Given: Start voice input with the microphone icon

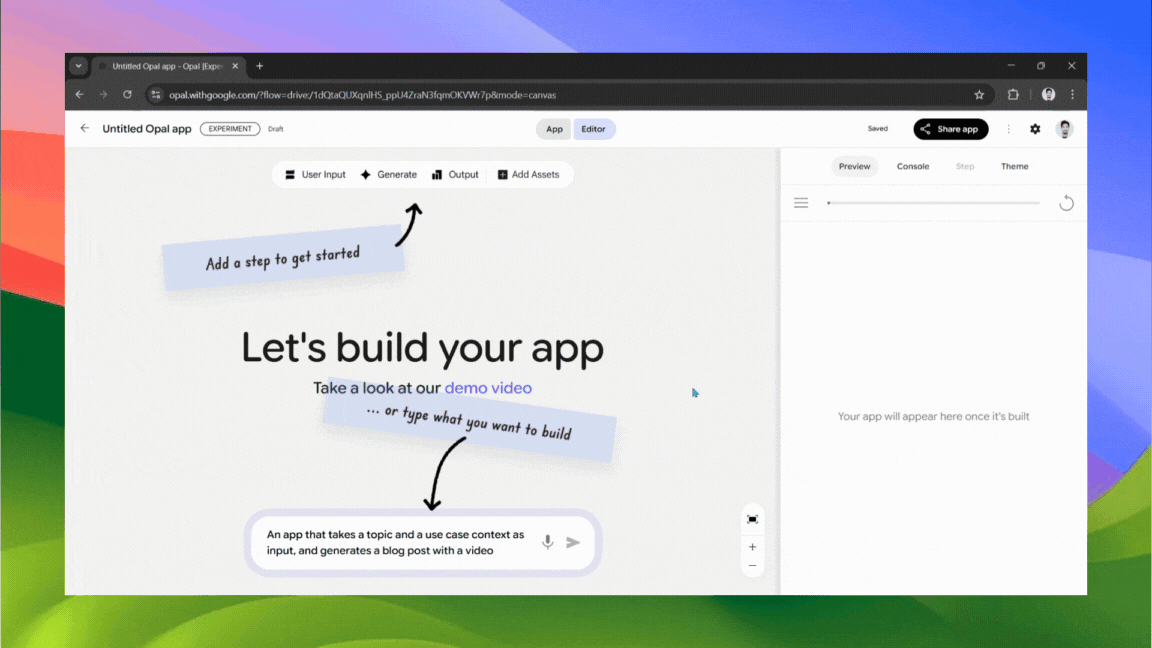Looking at the screenshot, I should click(x=547, y=541).
